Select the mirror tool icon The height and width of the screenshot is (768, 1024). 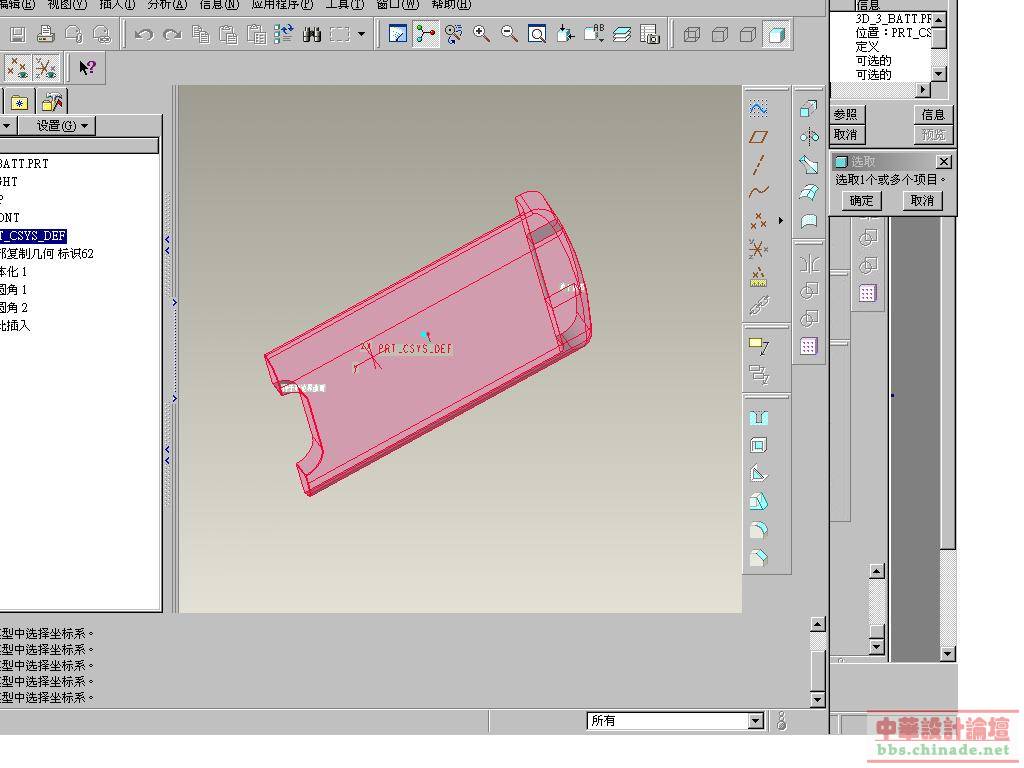click(809, 137)
